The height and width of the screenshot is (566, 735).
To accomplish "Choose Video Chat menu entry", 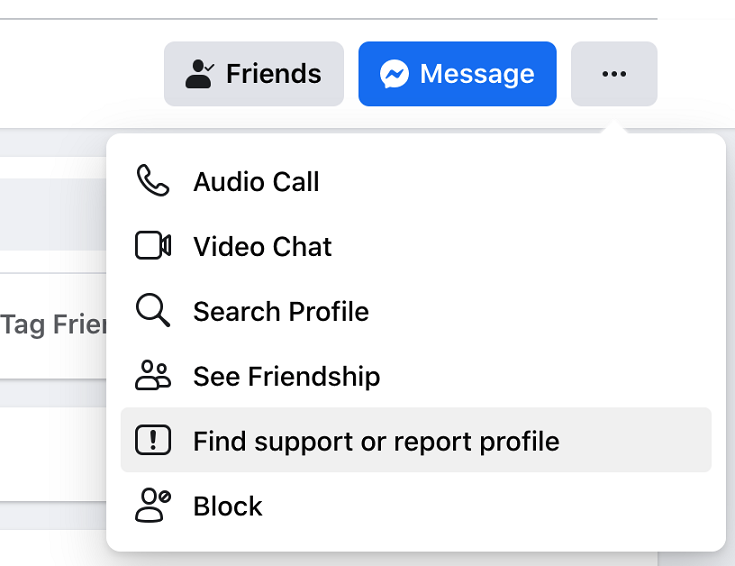I will 416,246.
